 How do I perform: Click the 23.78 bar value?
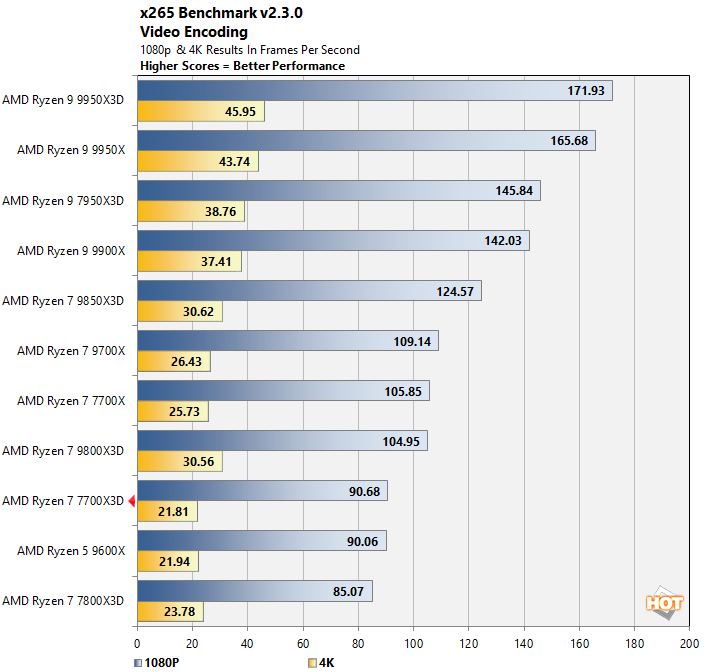(x=179, y=612)
